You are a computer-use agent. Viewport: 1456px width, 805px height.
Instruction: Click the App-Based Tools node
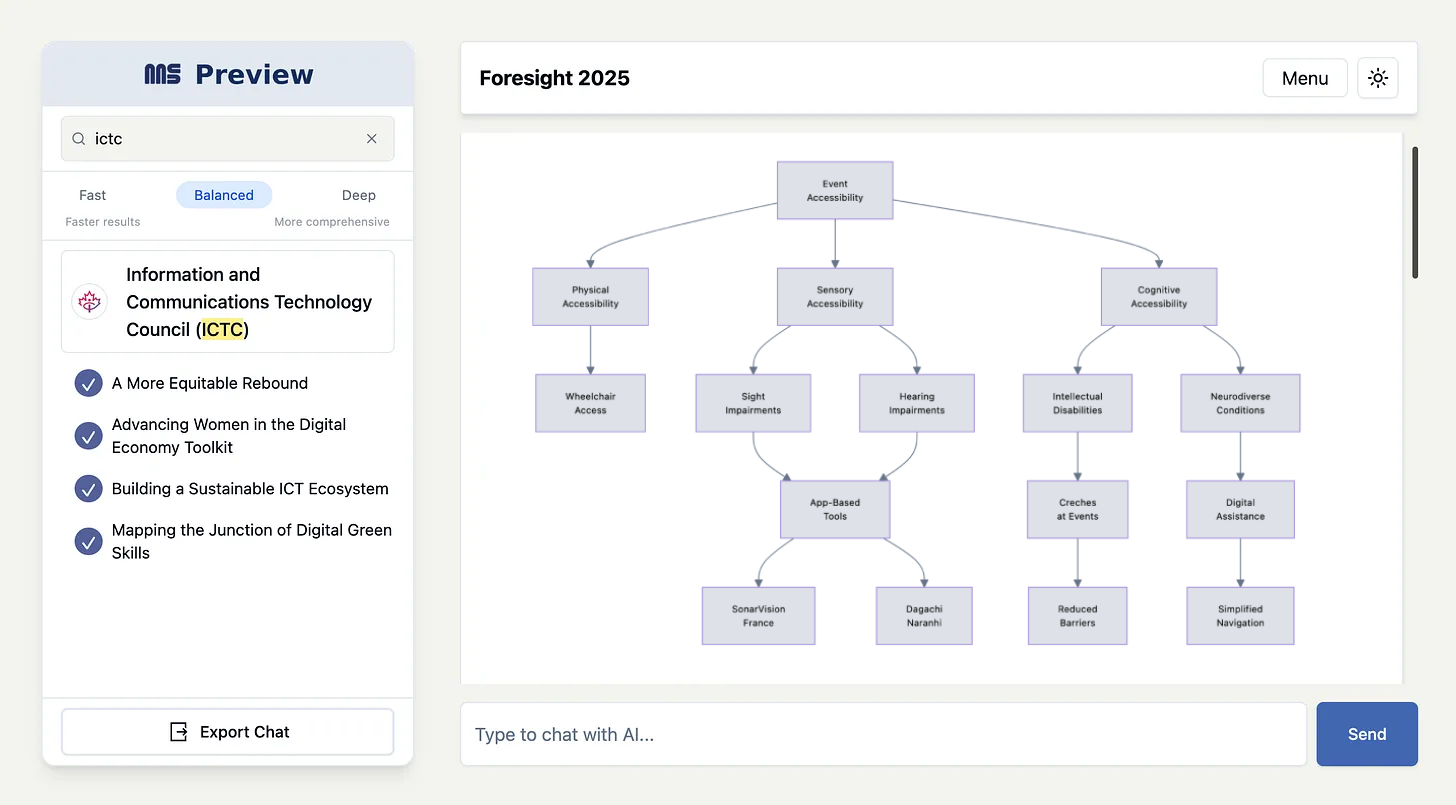point(835,509)
